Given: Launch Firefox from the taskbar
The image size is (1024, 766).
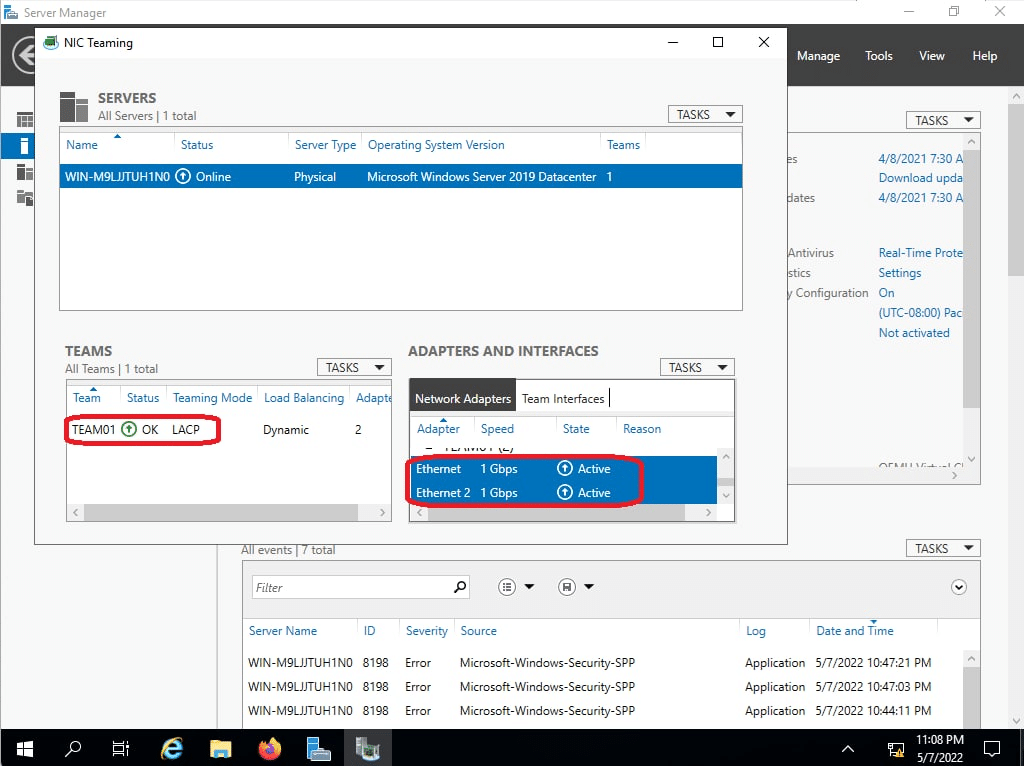Looking at the screenshot, I should (270, 748).
